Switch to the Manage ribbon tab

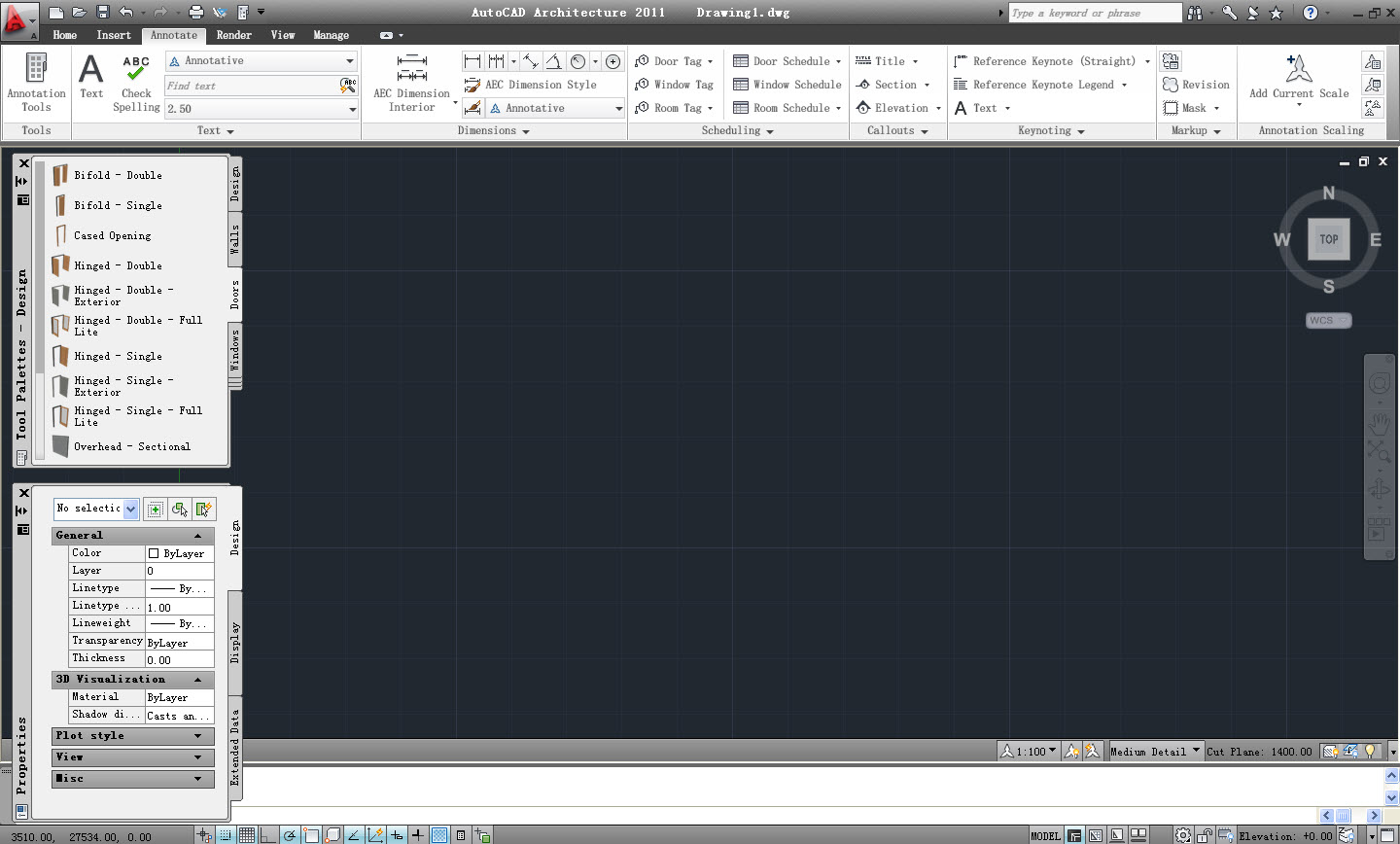pos(332,35)
